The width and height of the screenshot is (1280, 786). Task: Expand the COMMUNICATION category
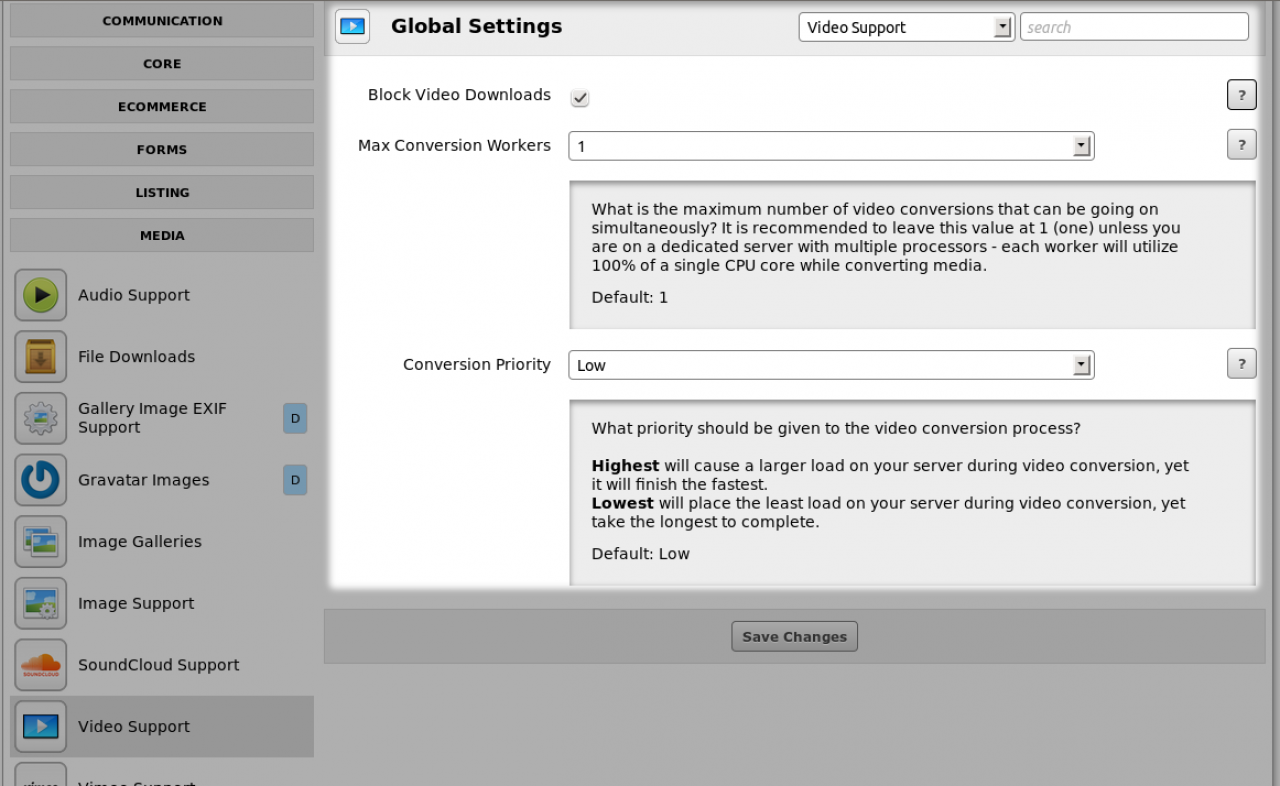point(162,21)
